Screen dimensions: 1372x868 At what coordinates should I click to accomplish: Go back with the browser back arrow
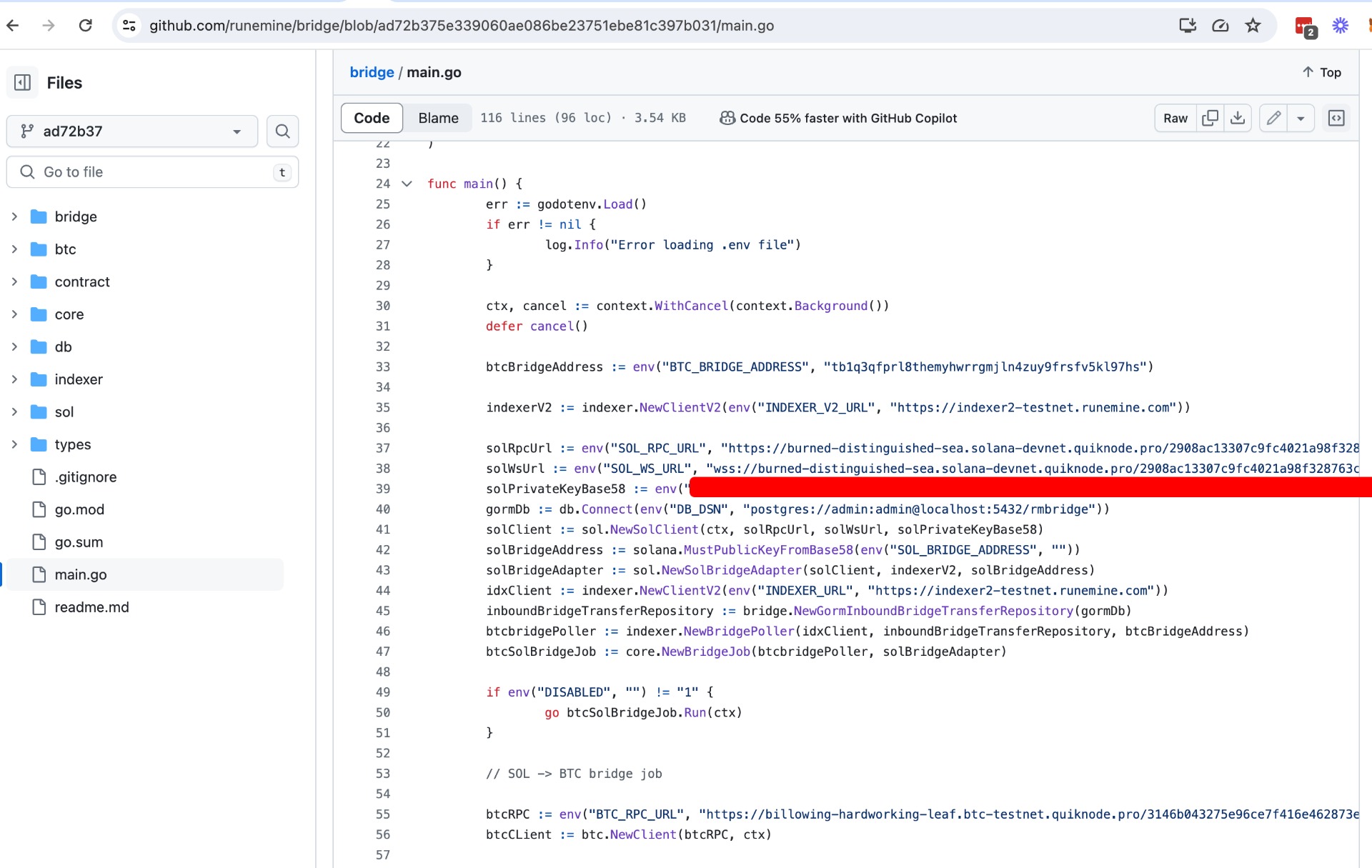pos(13,26)
